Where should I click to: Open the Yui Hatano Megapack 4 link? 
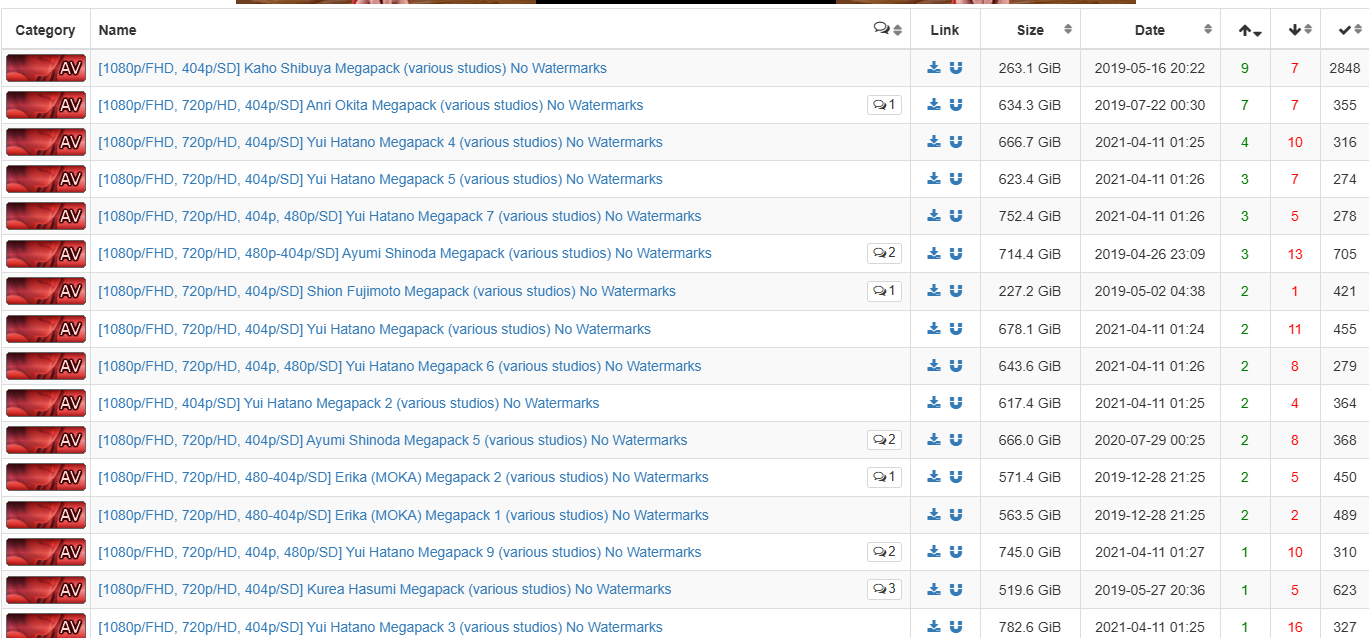point(380,142)
